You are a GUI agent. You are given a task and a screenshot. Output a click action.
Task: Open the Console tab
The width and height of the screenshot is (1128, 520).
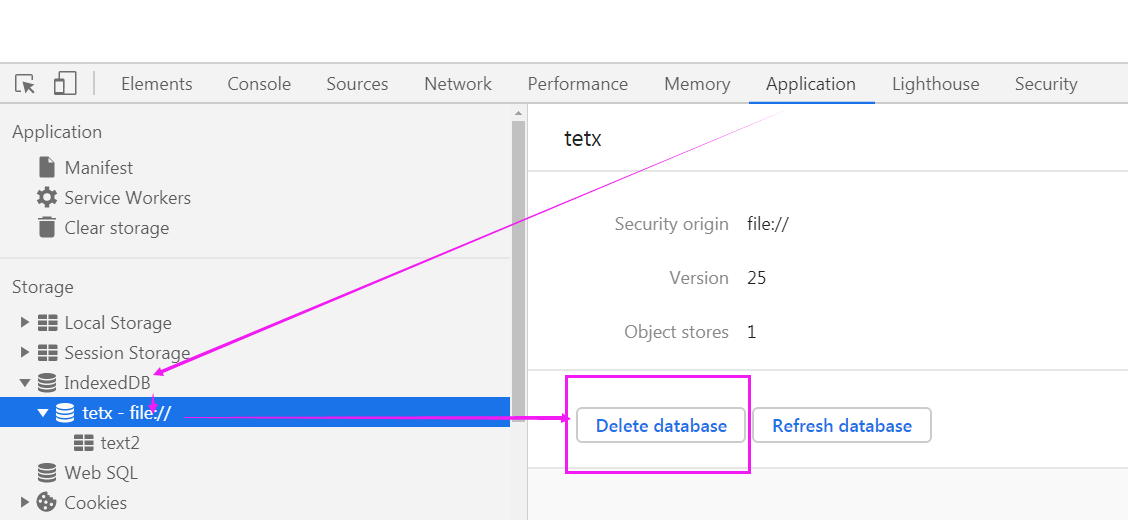tap(259, 84)
